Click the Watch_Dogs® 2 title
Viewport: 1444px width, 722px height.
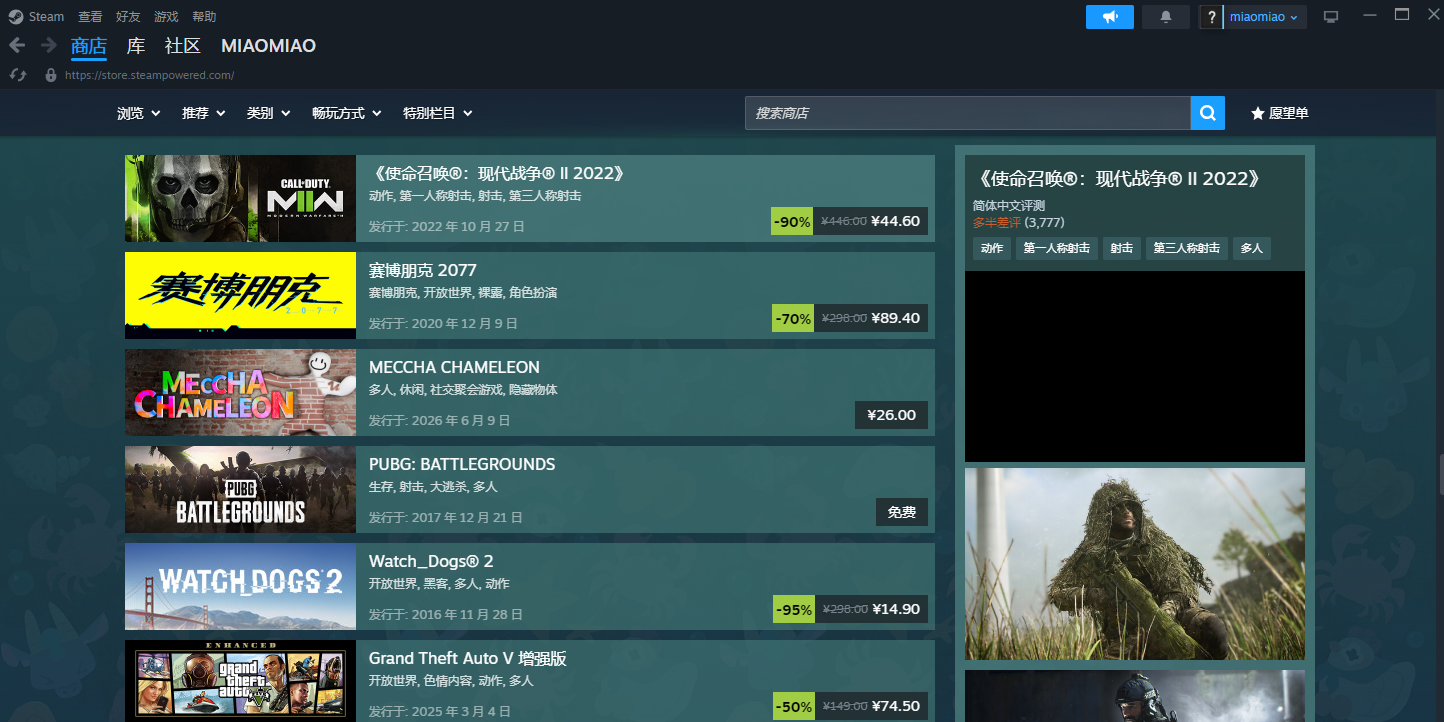coord(431,561)
